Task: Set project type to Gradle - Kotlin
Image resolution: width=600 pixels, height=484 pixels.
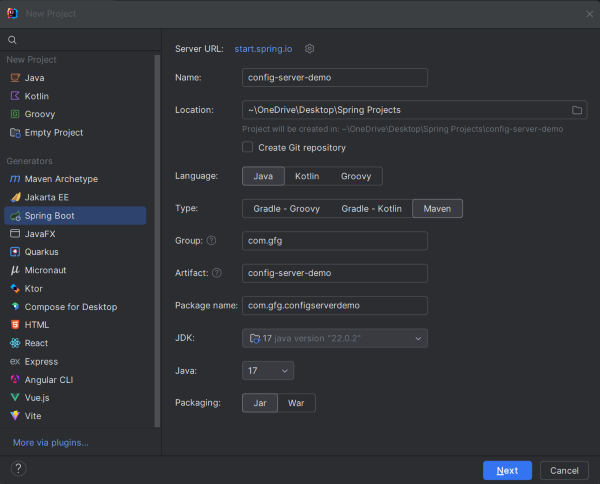Action: pyautogui.click(x=371, y=209)
